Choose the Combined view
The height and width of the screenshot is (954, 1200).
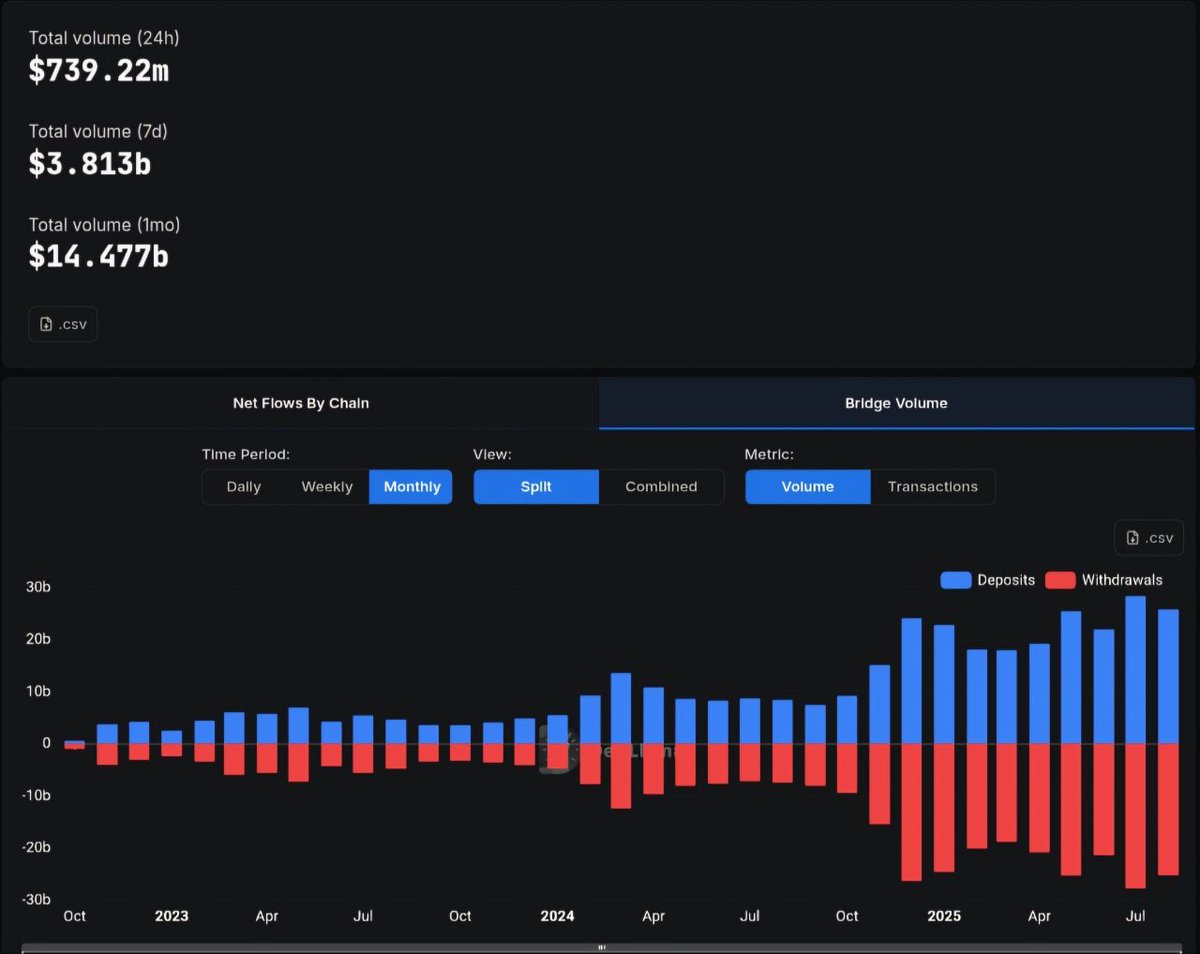(661, 487)
